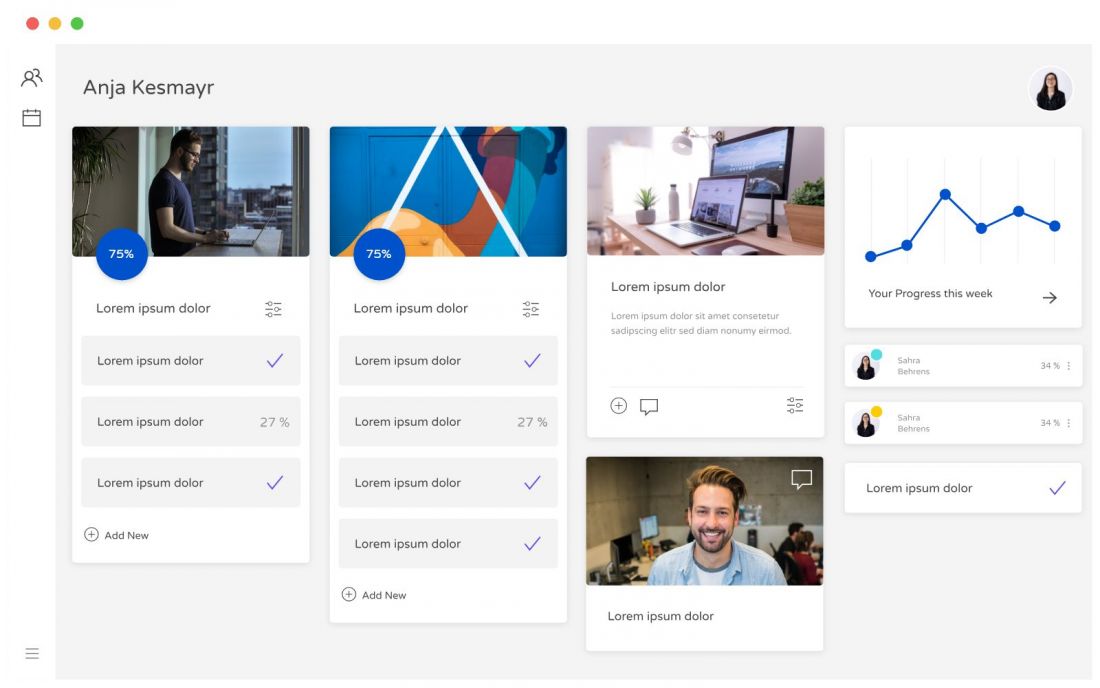
Task: Open the three-dot menu for Sahra Behrens with yellow dot
Action: [1068, 423]
